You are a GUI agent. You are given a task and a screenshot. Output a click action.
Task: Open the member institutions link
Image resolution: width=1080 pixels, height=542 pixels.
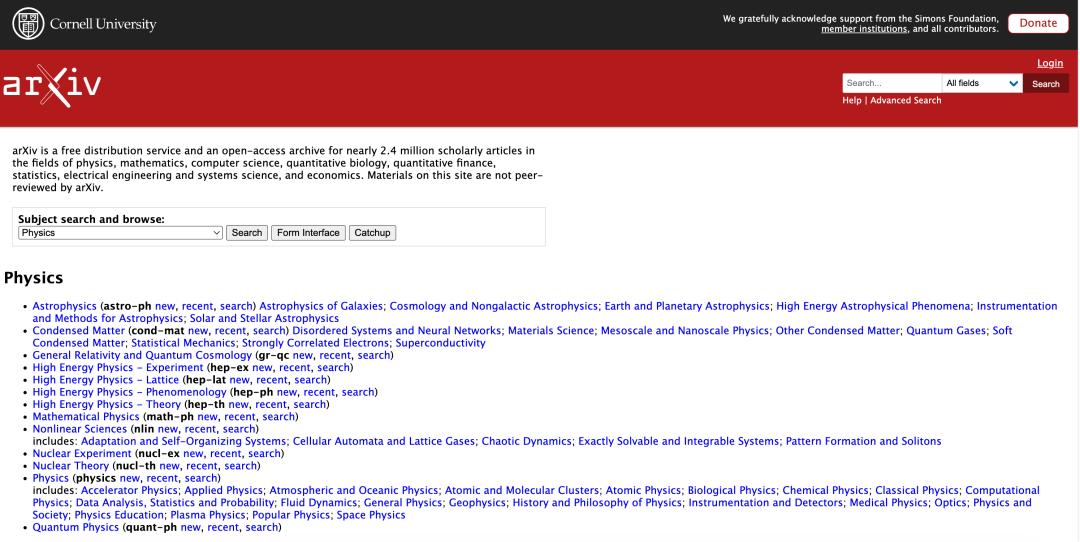click(864, 29)
